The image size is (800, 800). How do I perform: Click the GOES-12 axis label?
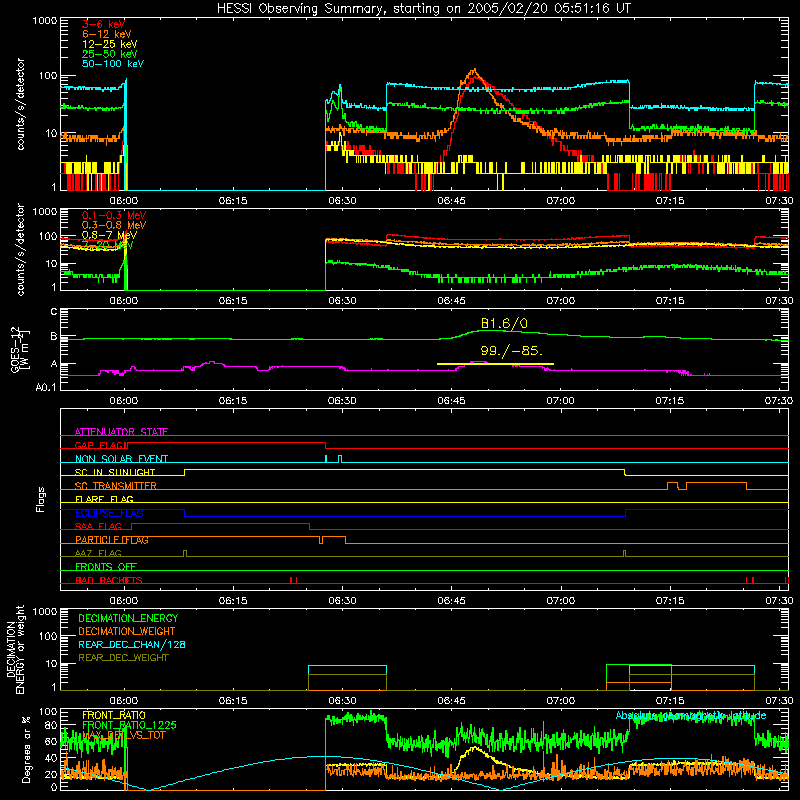pyautogui.click(x=20, y=349)
